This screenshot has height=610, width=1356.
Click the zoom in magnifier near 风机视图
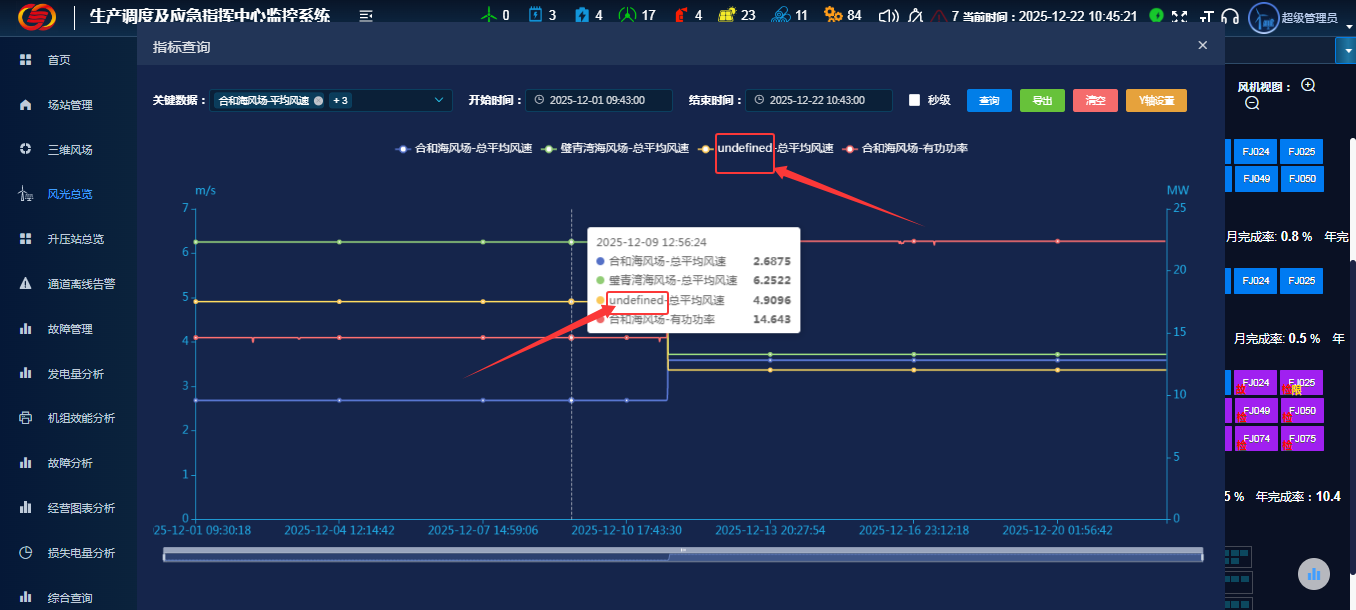[1308, 86]
